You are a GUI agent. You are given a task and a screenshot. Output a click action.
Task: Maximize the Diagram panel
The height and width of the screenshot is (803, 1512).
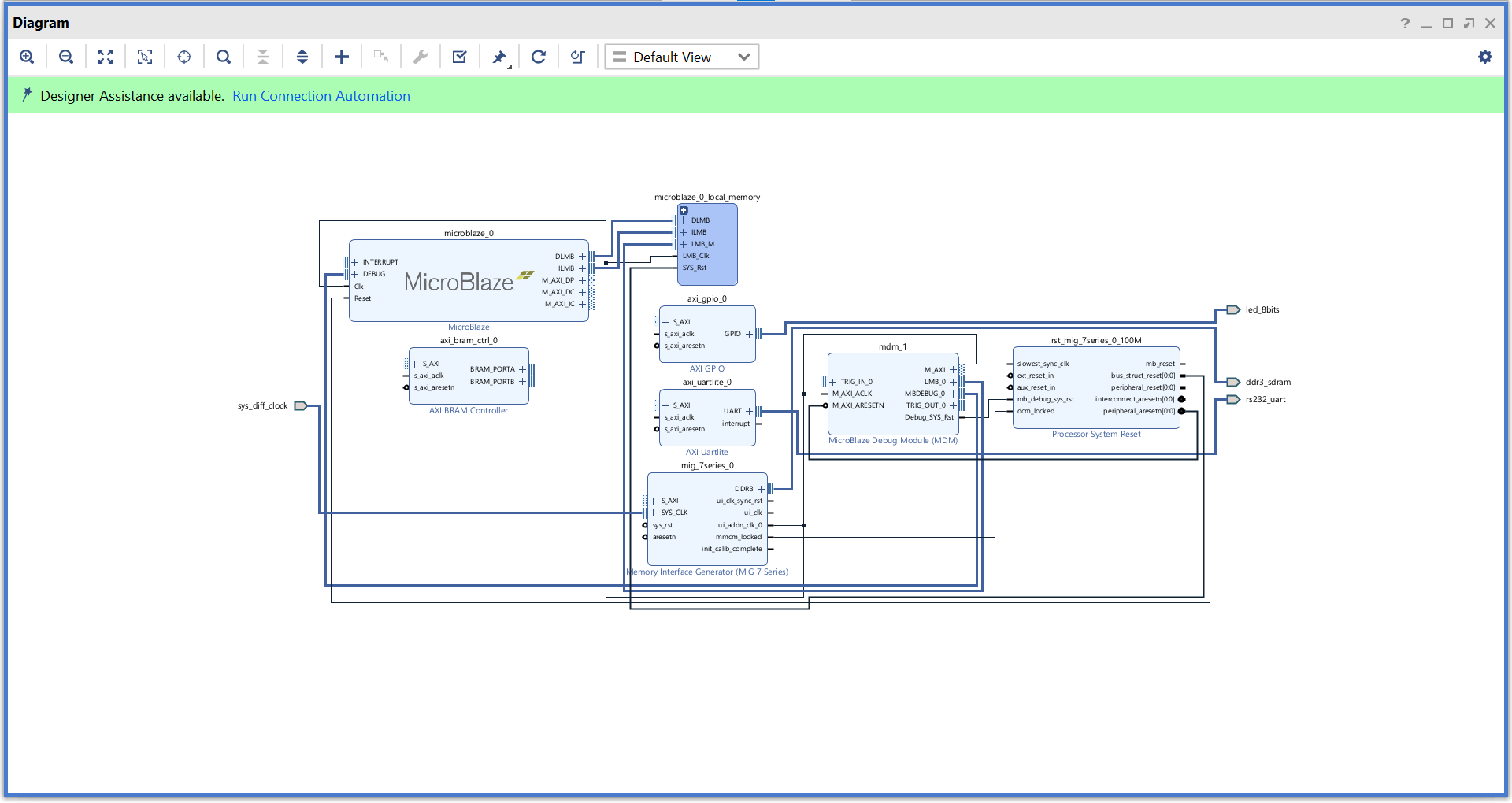pos(1447,23)
